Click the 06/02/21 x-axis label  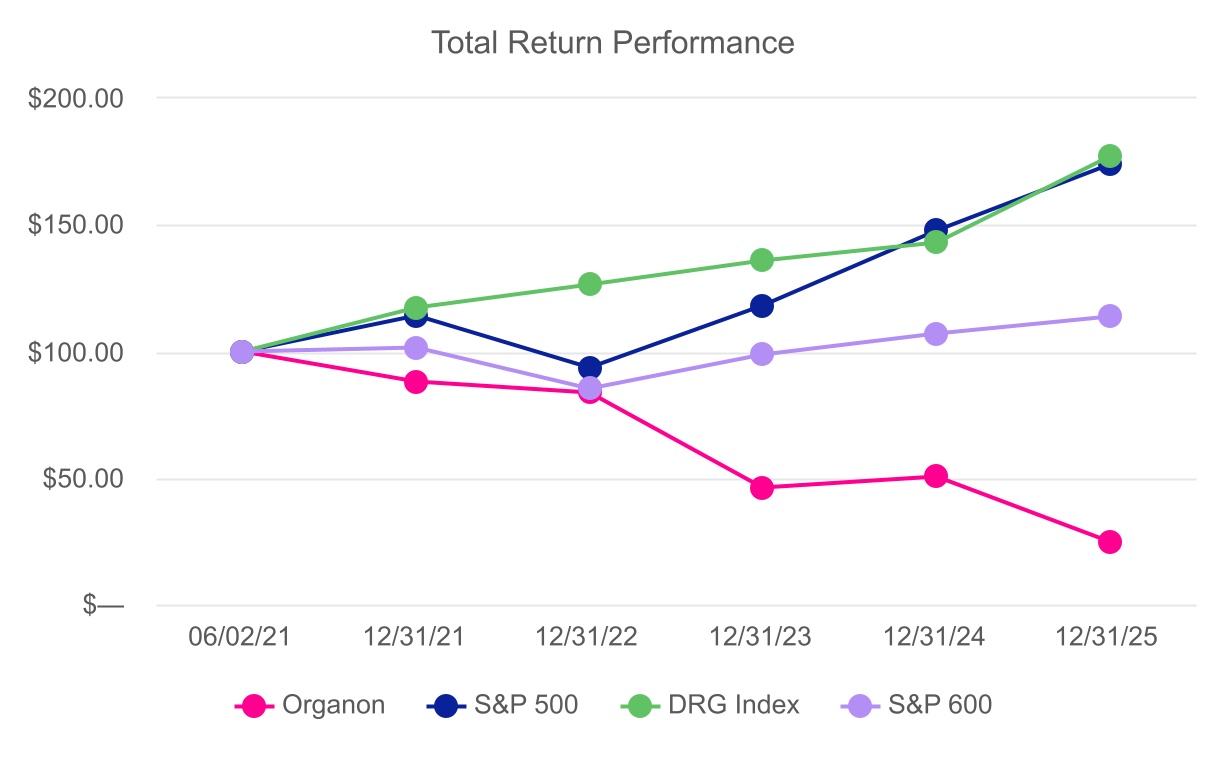point(240,638)
